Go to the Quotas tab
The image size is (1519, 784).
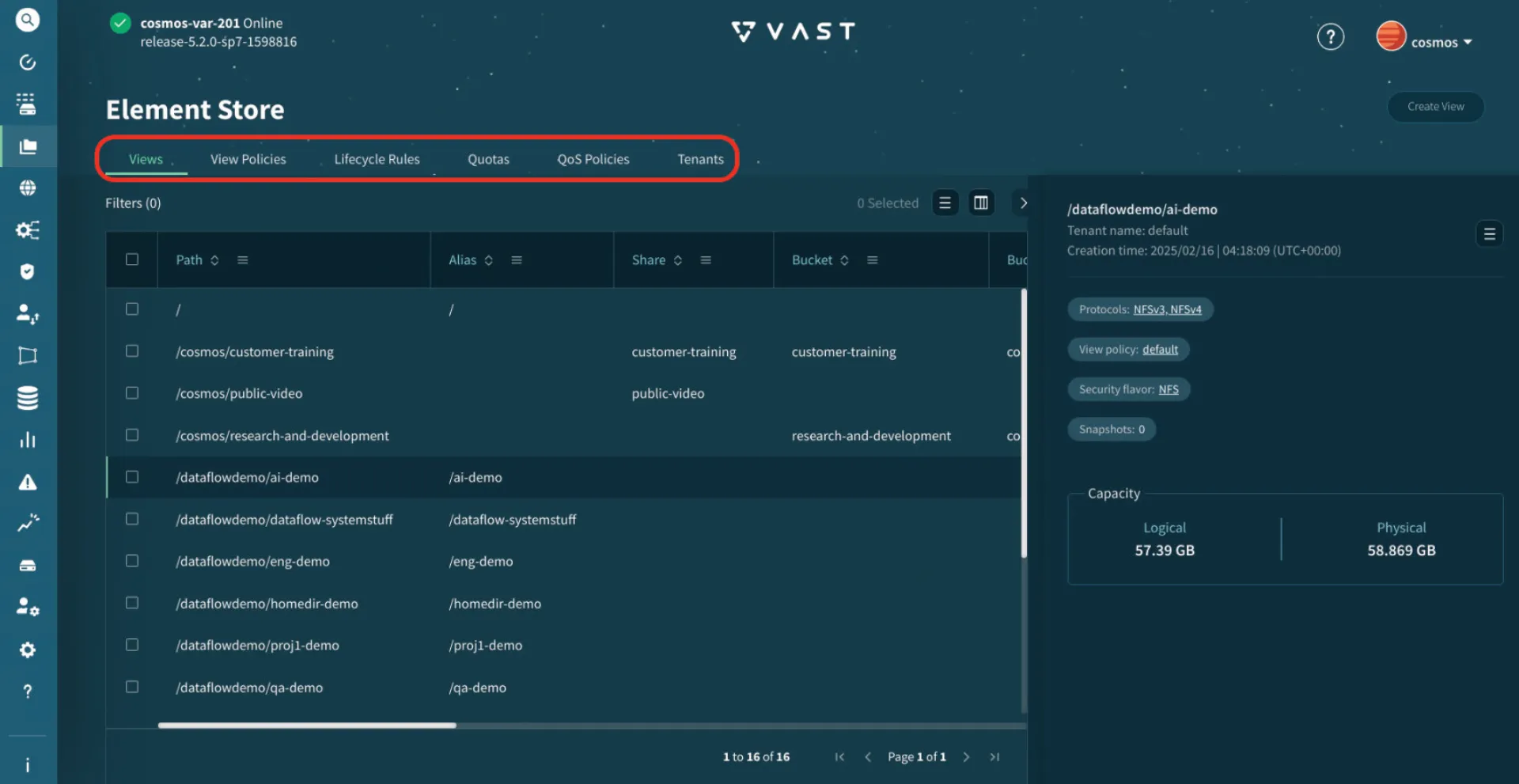point(489,159)
